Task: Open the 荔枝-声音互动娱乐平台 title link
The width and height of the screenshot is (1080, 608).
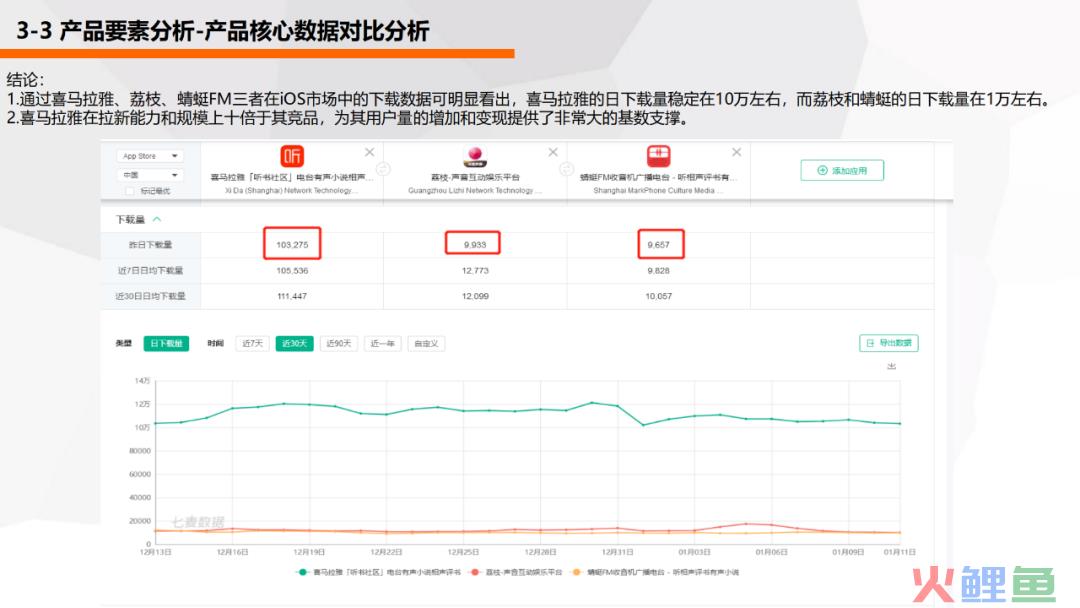Action: (x=475, y=178)
